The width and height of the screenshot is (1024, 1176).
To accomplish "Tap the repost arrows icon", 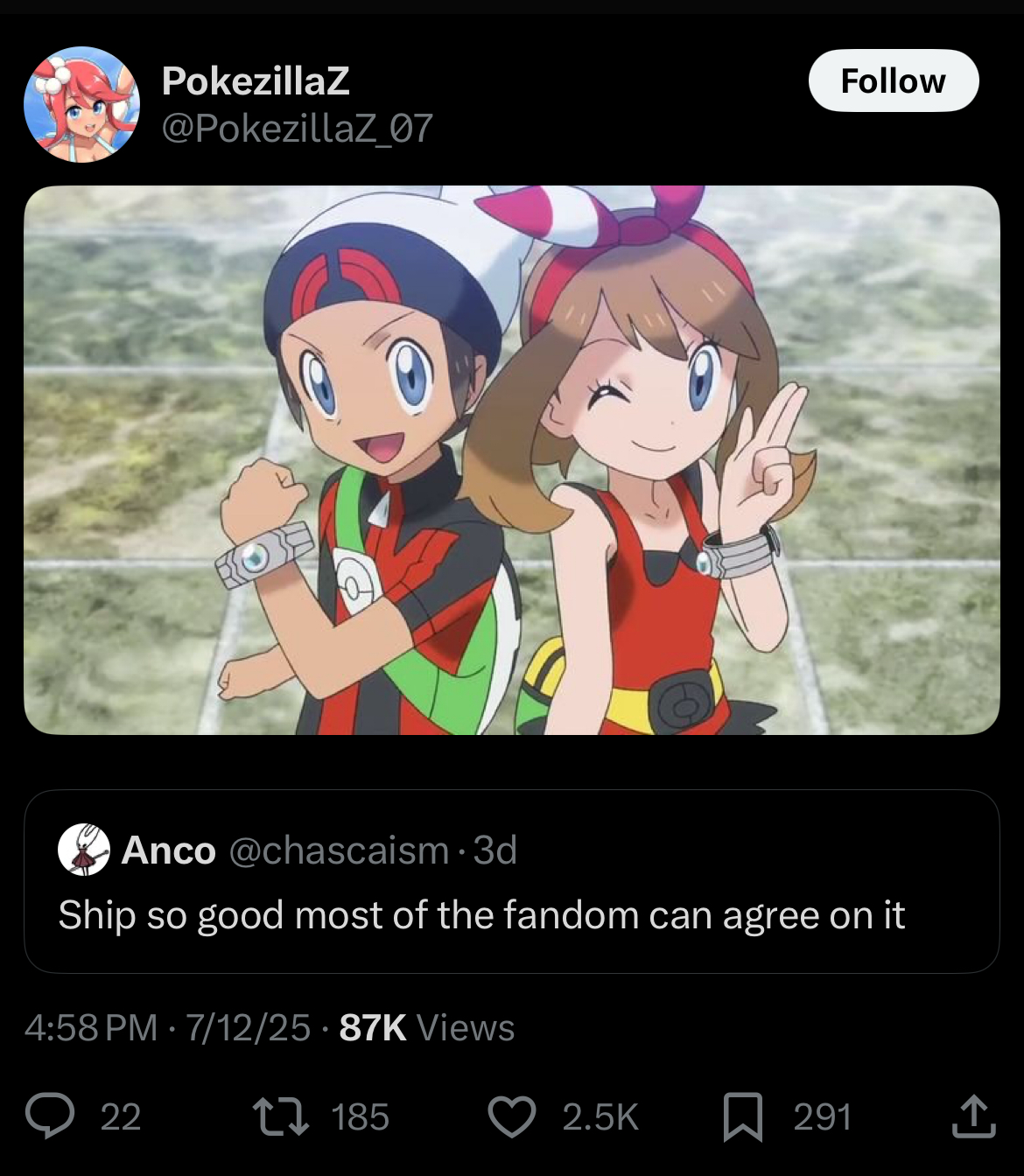I will [x=280, y=1117].
